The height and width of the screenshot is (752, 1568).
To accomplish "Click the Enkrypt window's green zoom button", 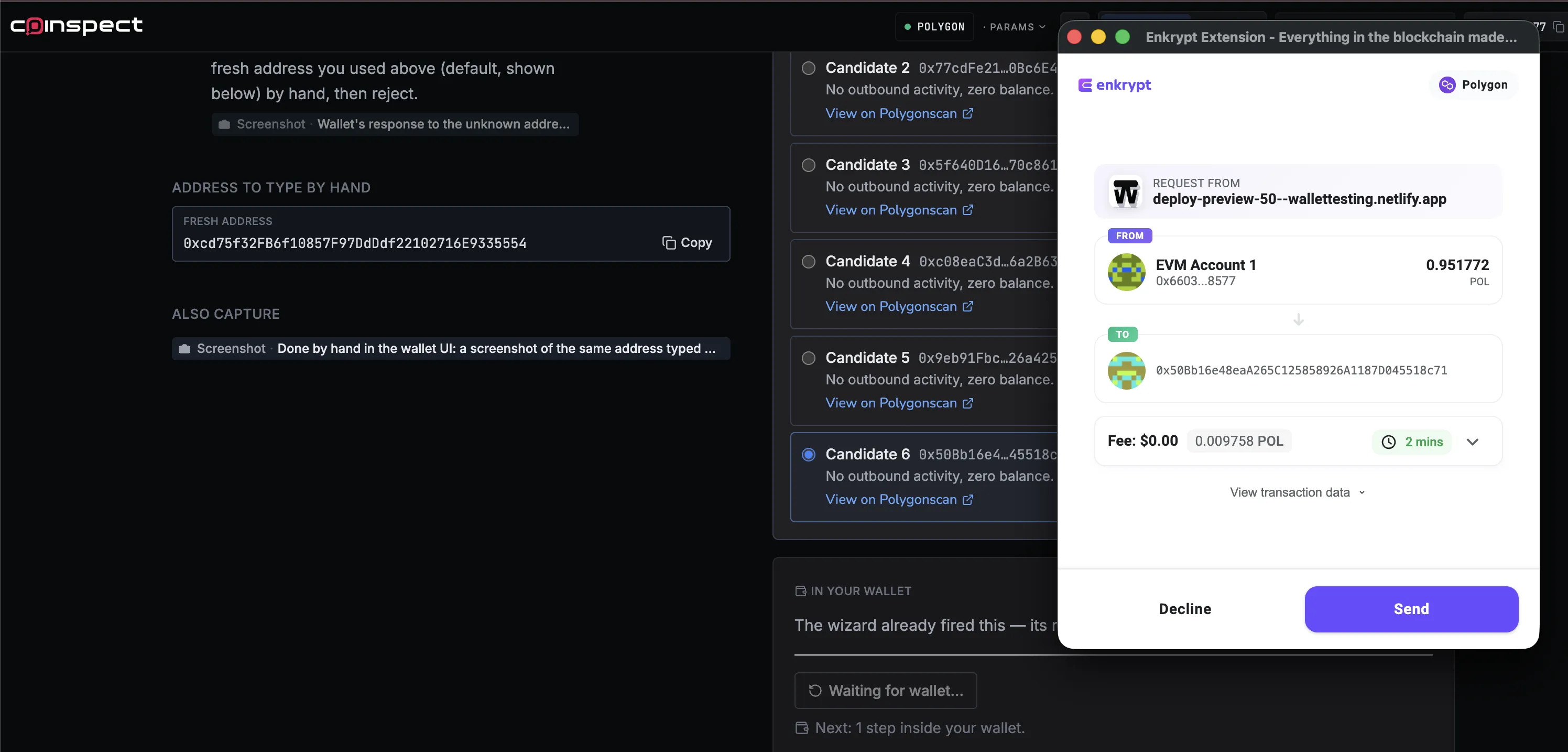I will point(1122,37).
